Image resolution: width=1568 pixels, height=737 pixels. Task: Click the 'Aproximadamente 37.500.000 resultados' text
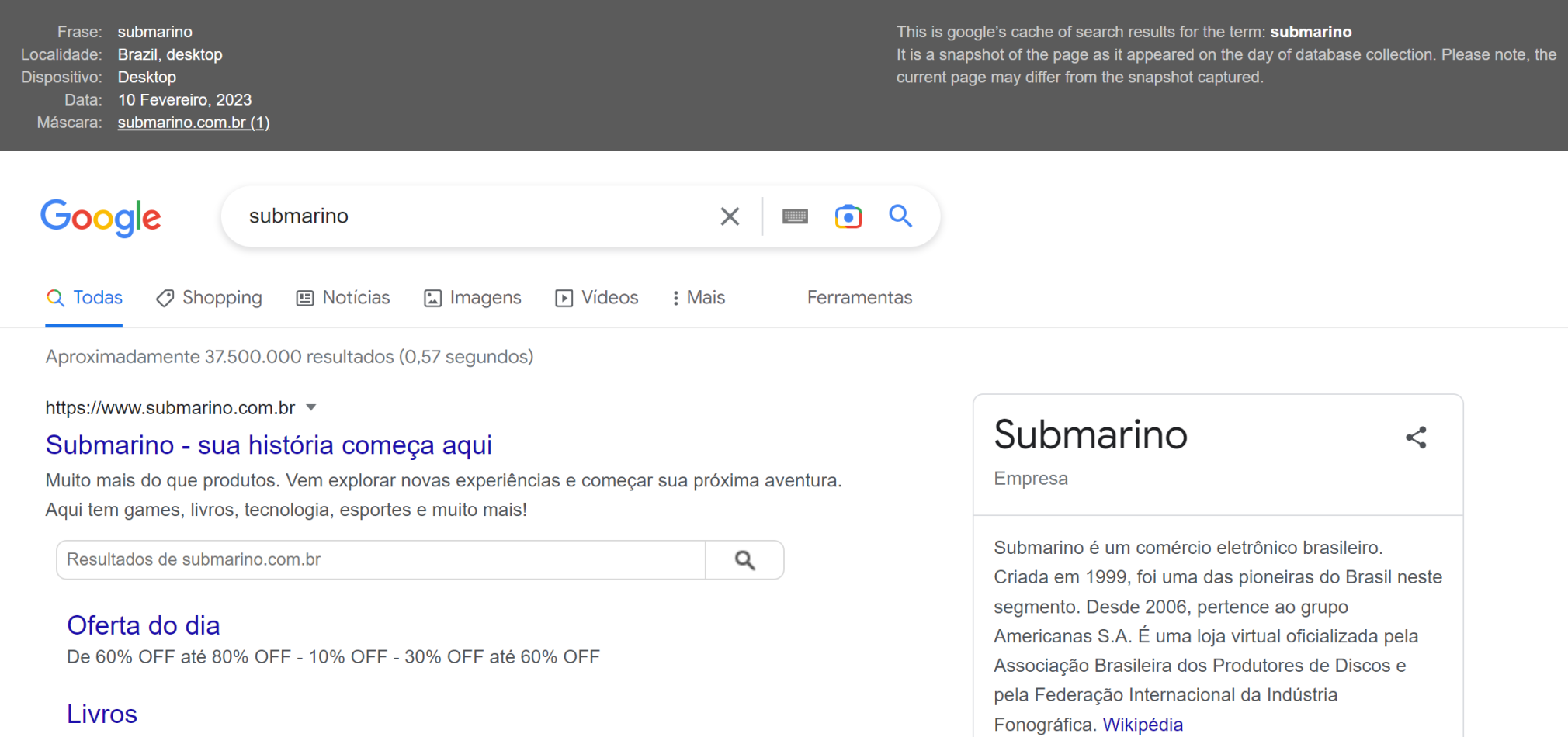click(290, 357)
